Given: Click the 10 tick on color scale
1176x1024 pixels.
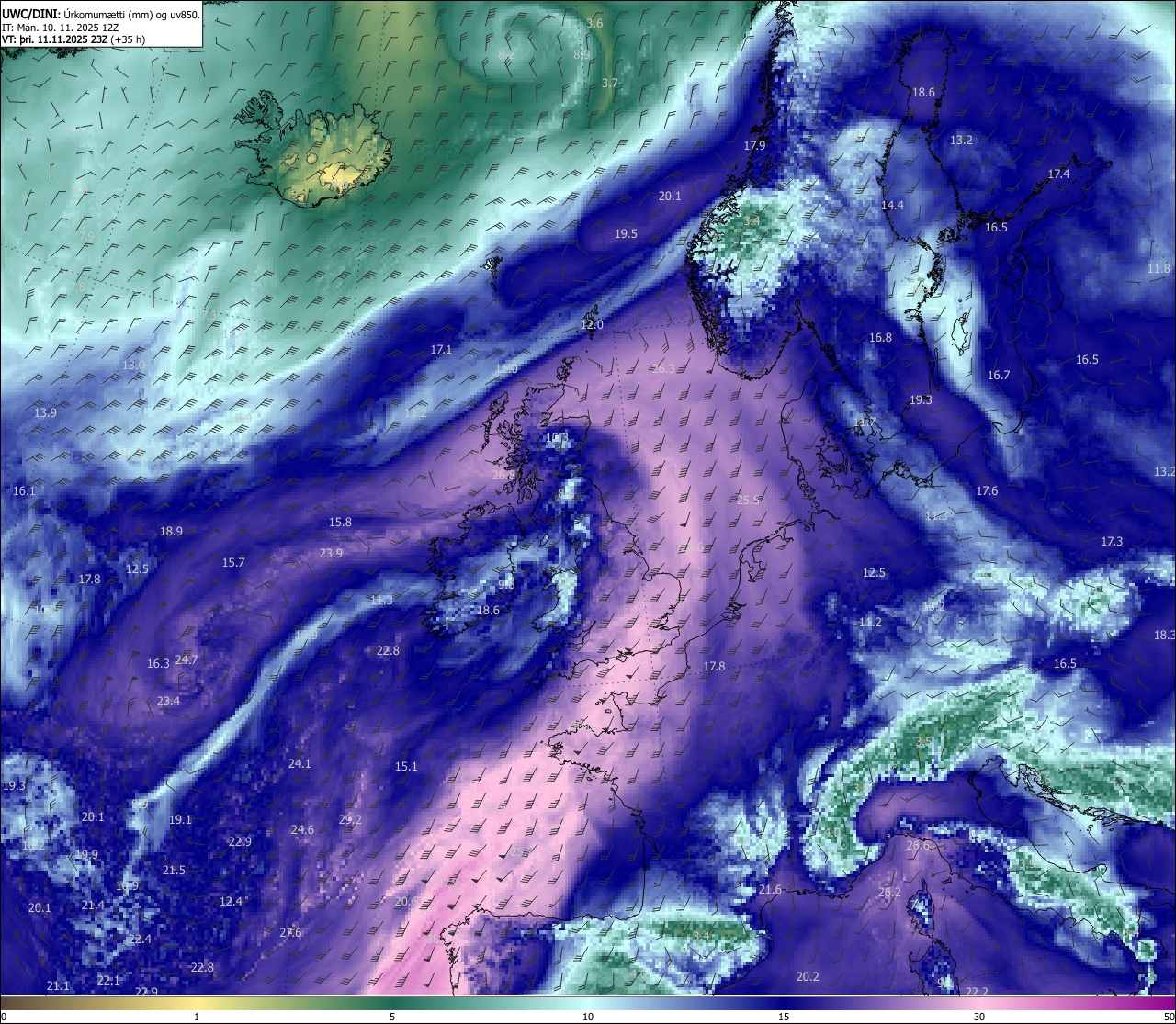Looking at the screenshot, I should click(x=588, y=1017).
